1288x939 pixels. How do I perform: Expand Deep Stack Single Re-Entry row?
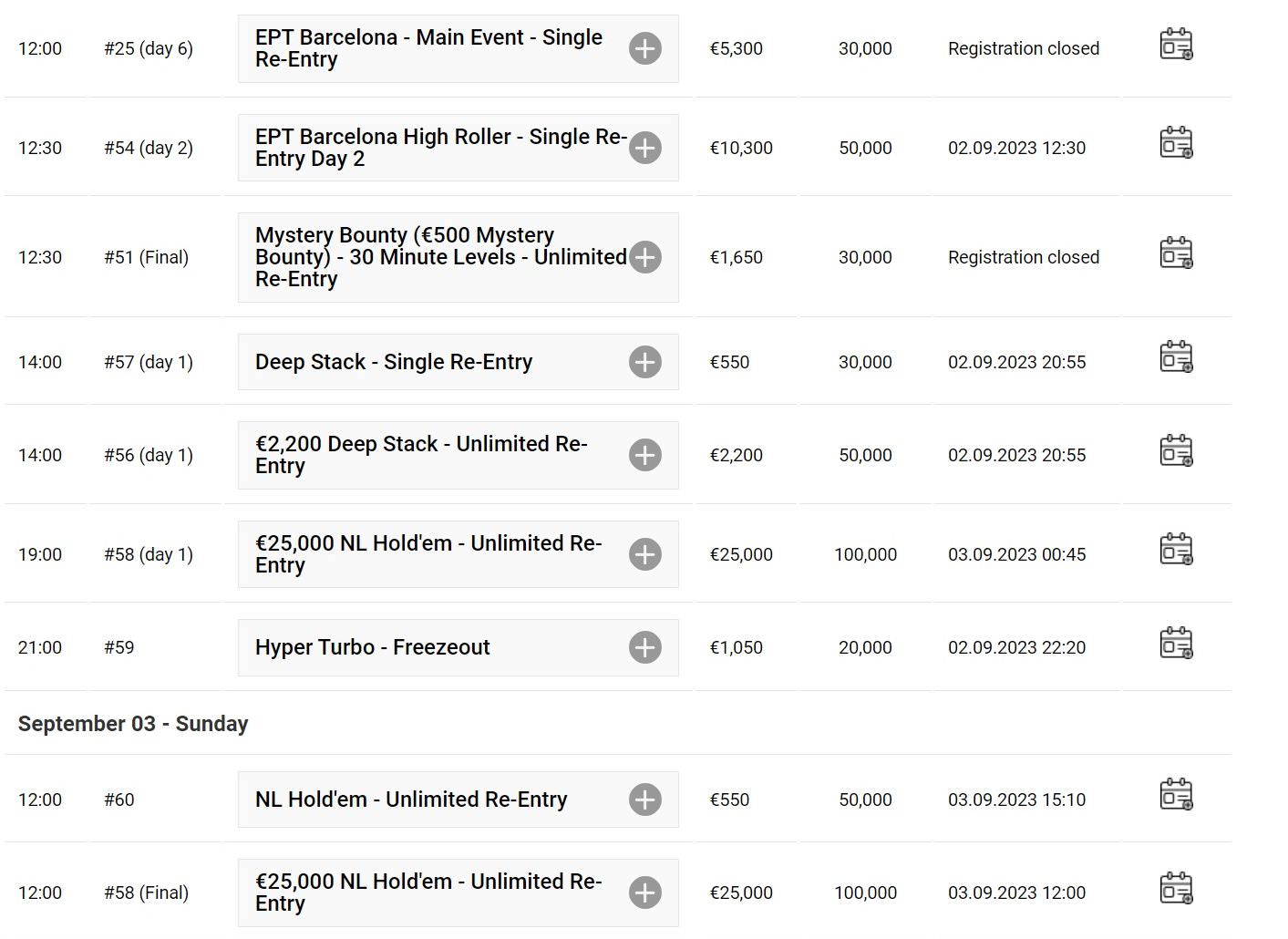(x=645, y=362)
